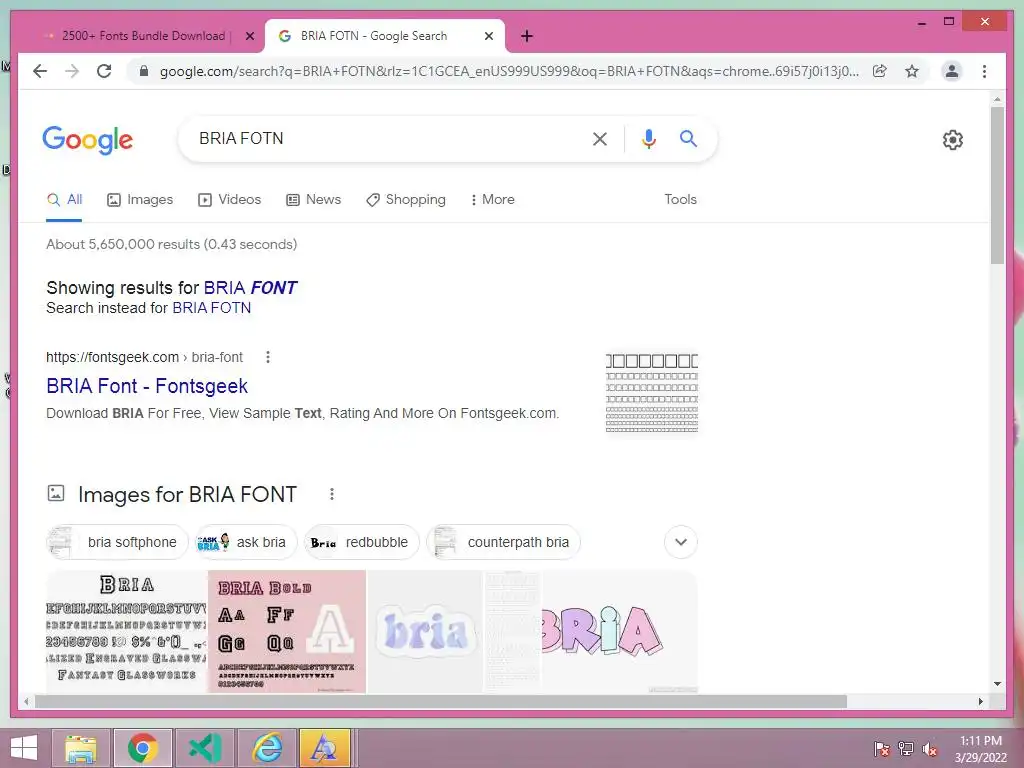
Task: Open Images for BRIA FONT heading
Action: [x=187, y=494]
